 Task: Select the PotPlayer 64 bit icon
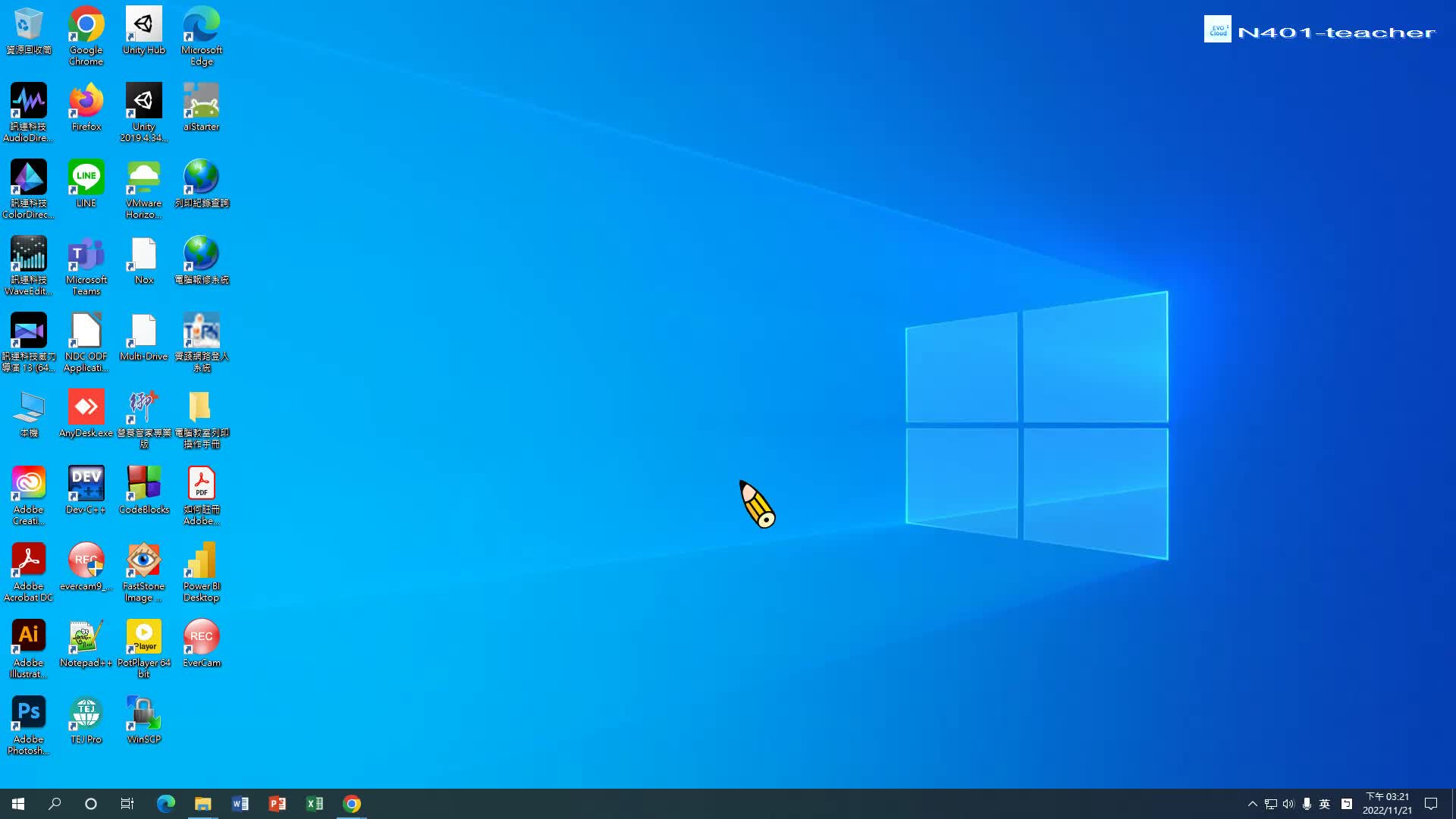point(144,649)
